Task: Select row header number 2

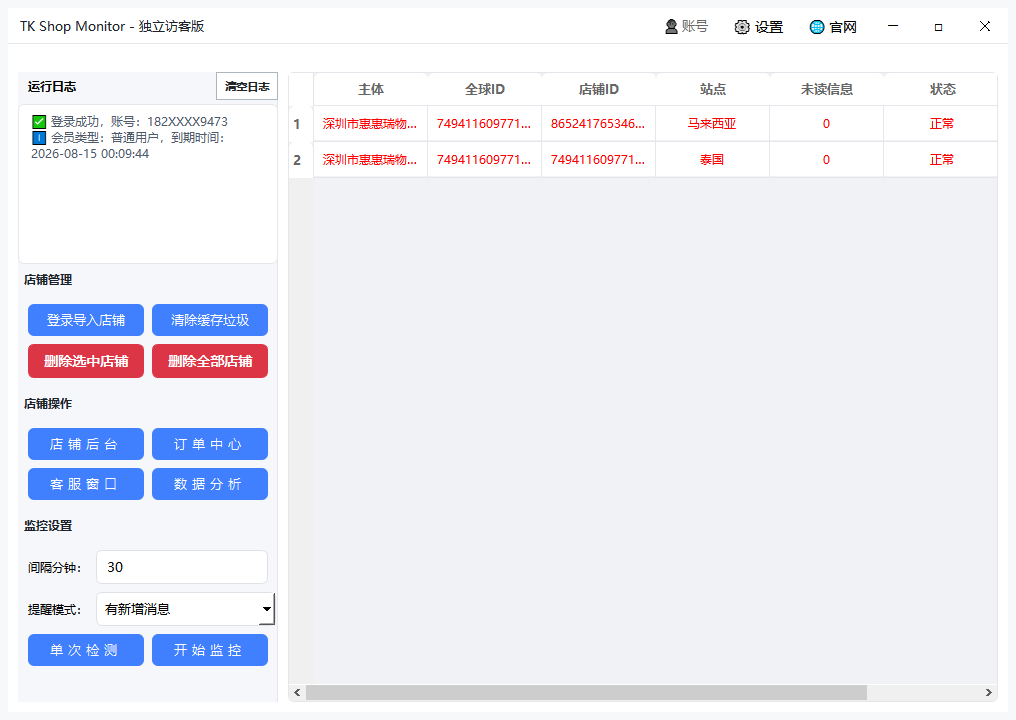Action: click(301, 159)
